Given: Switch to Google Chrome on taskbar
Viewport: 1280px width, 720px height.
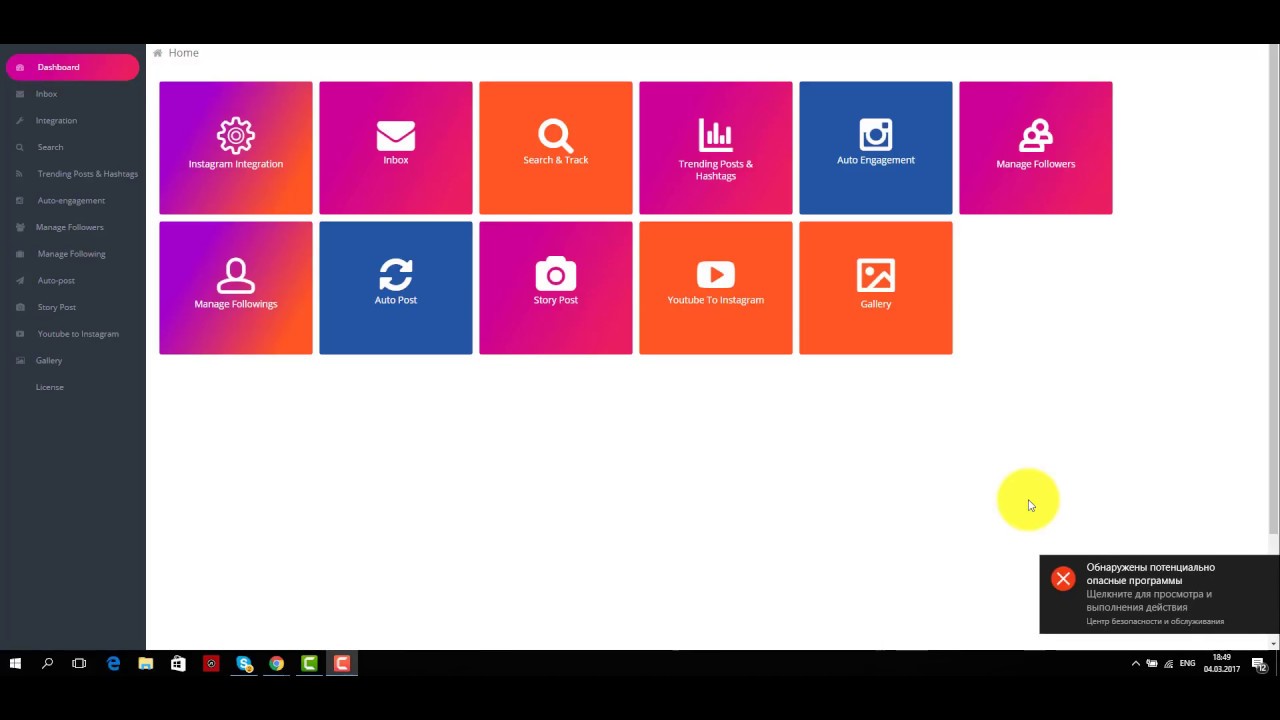Looking at the screenshot, I should (x=277, y=663).
